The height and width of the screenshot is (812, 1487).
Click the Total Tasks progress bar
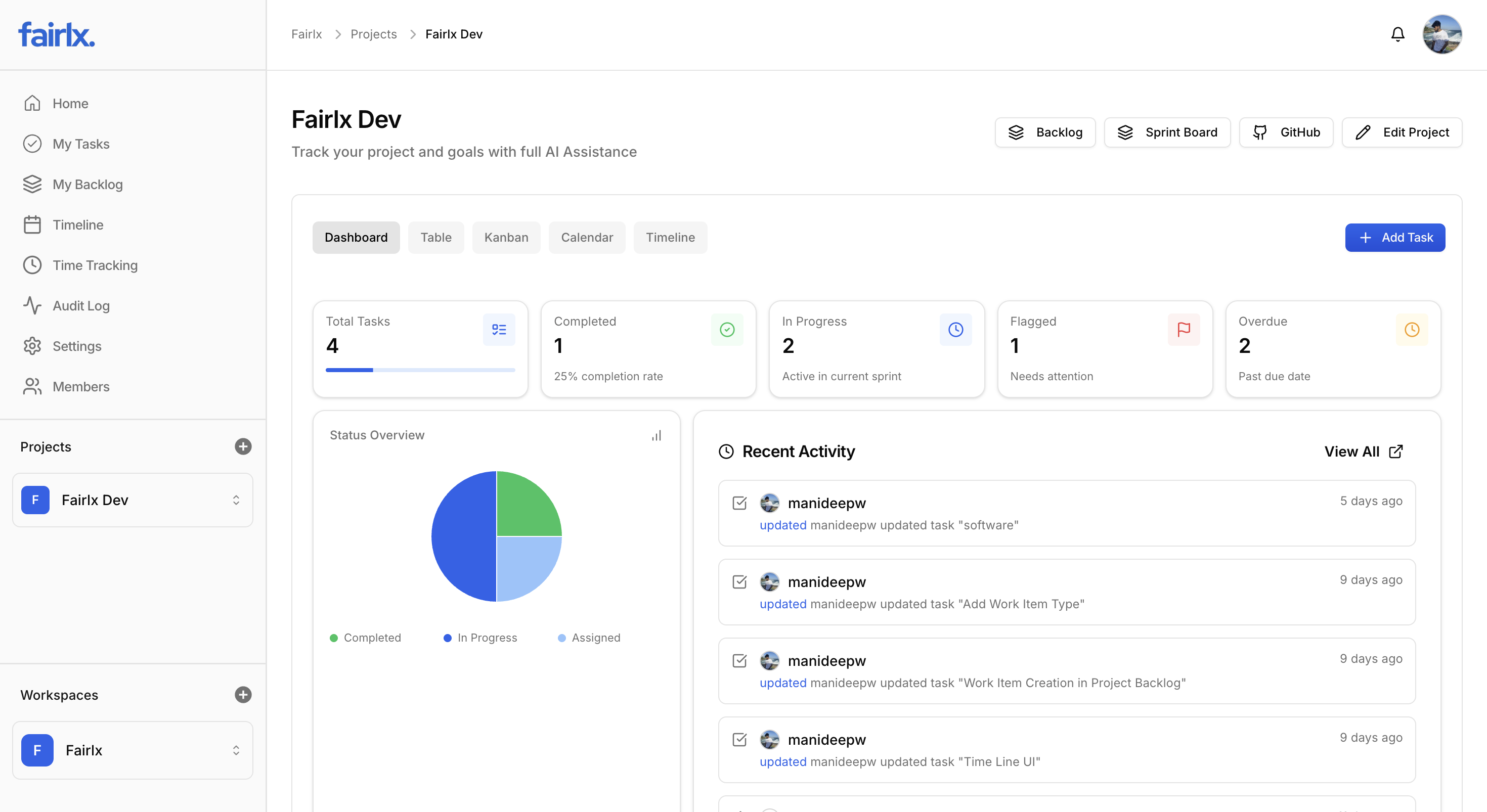coord(420,370)
